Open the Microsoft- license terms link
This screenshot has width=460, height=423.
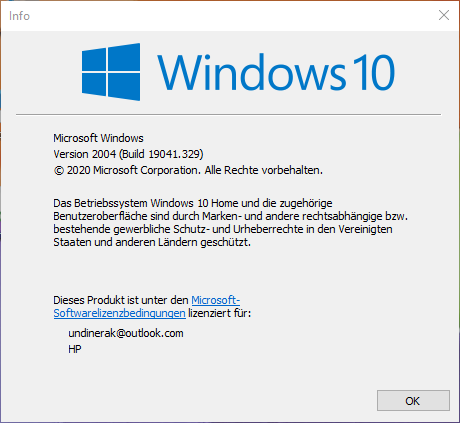click(x=215, y=300)
